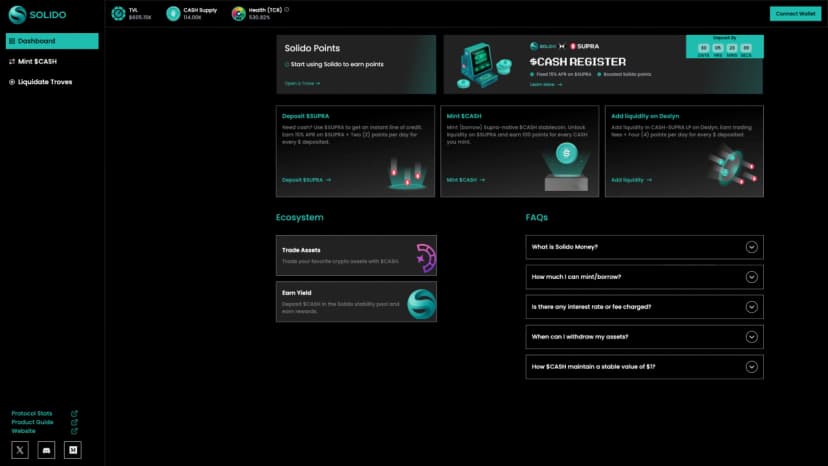Screen dimensions: 828x466
Task: Click the glowing coin illustration in Mint $CASH card
Action: (567, 167)
